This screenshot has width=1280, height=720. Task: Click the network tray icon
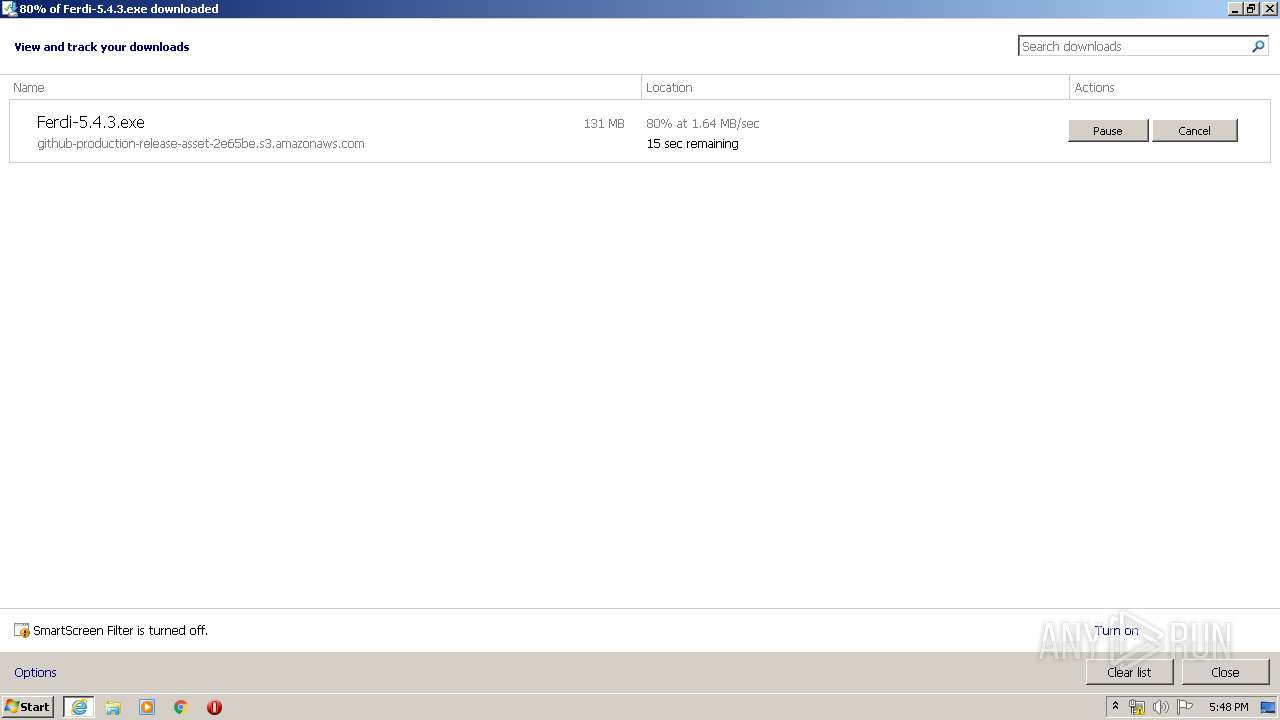pyautogui.click(x=1137, y=707)
